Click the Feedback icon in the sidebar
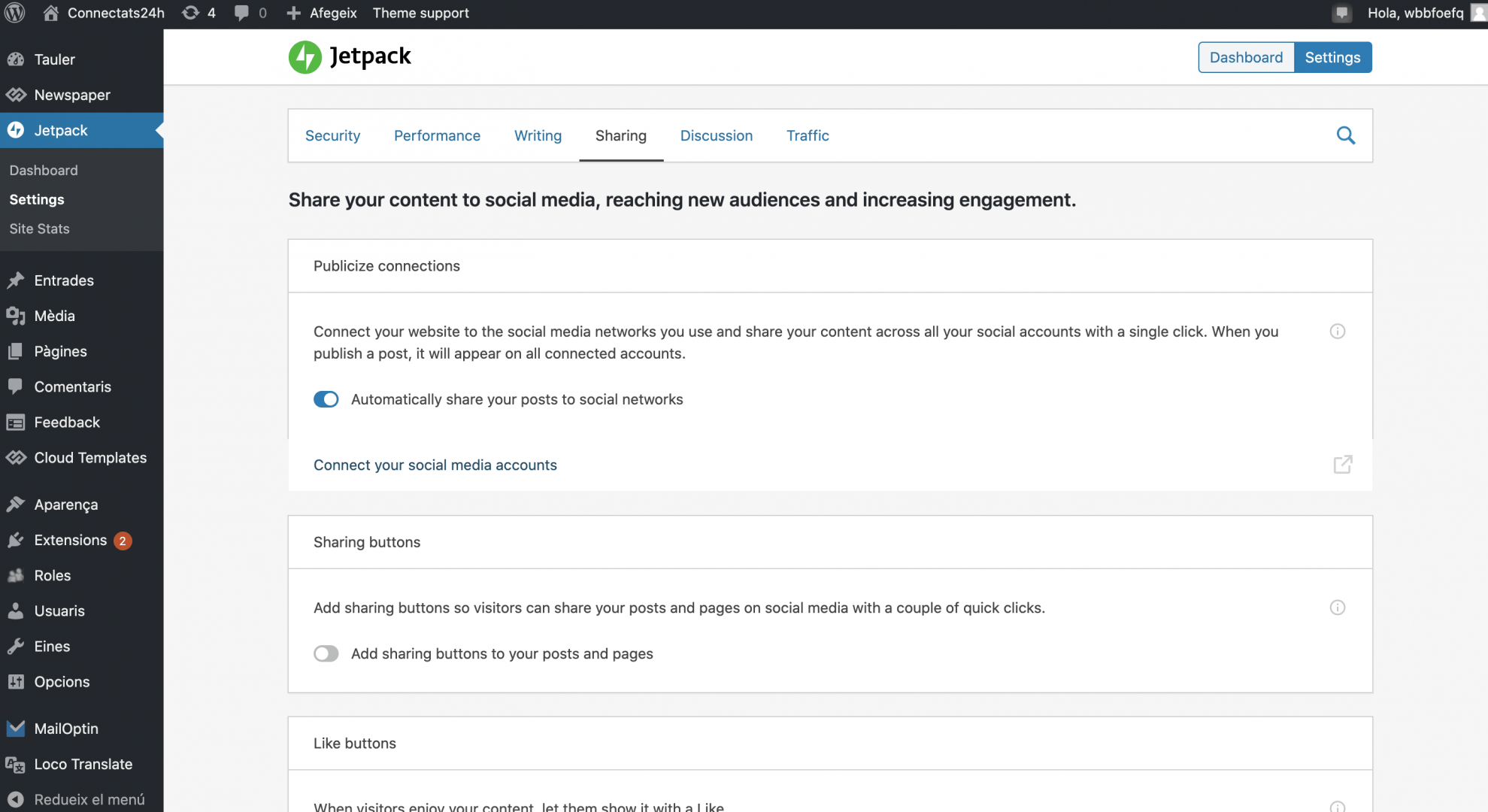Image resolution: width=1488 pixels, height=812 pixels. pos(16,423)
